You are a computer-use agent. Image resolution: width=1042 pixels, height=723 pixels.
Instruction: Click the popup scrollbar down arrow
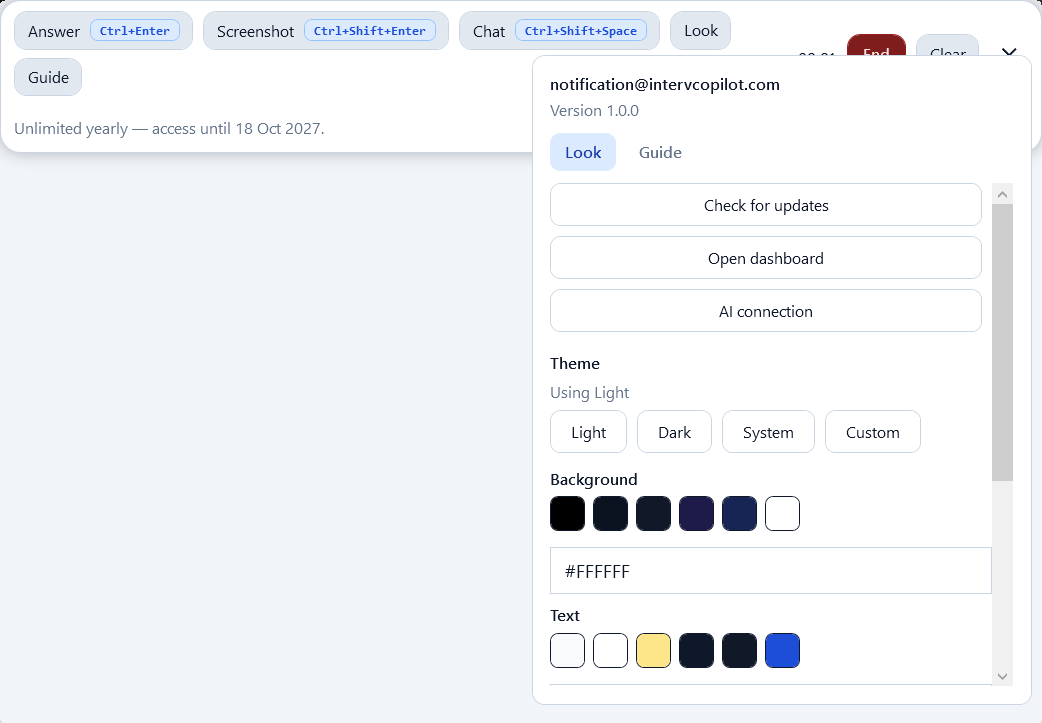[1002, 676]
